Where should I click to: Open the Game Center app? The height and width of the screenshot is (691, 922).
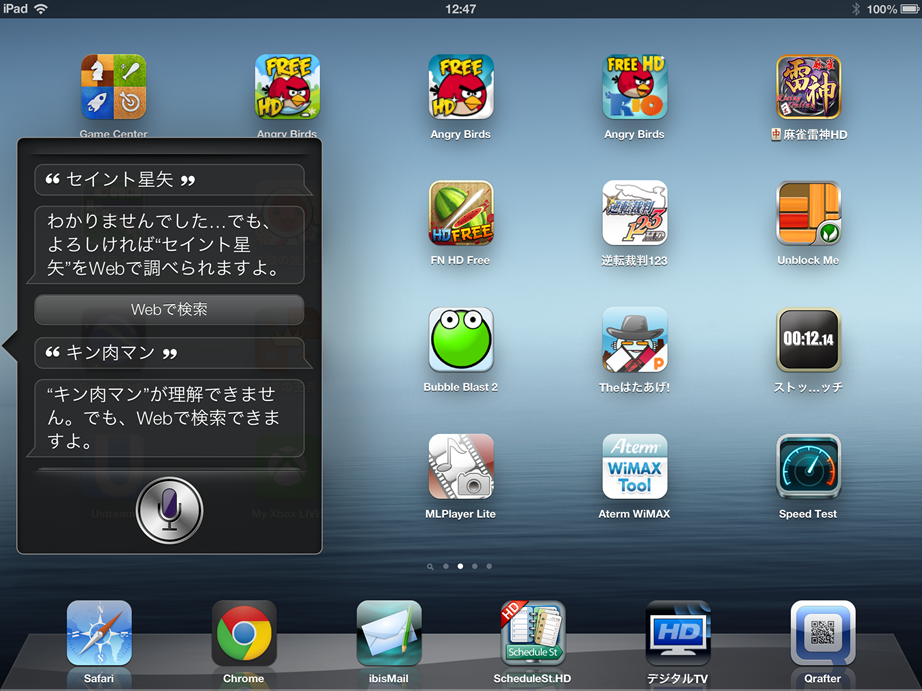coord(113,87)
